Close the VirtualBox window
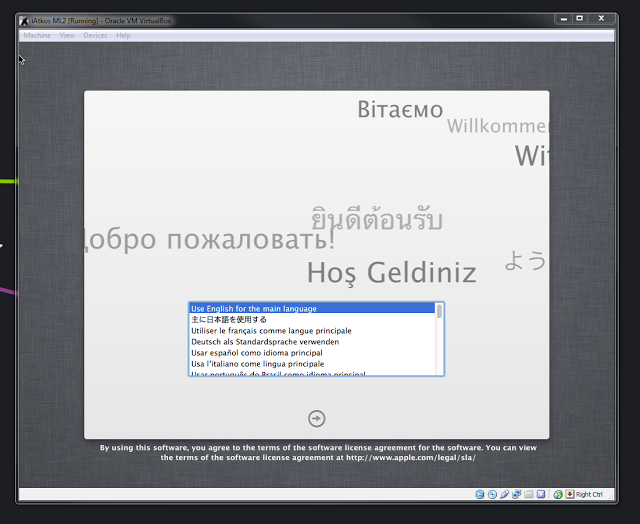This screenshot has height=524, width=640. pos(601,18)
